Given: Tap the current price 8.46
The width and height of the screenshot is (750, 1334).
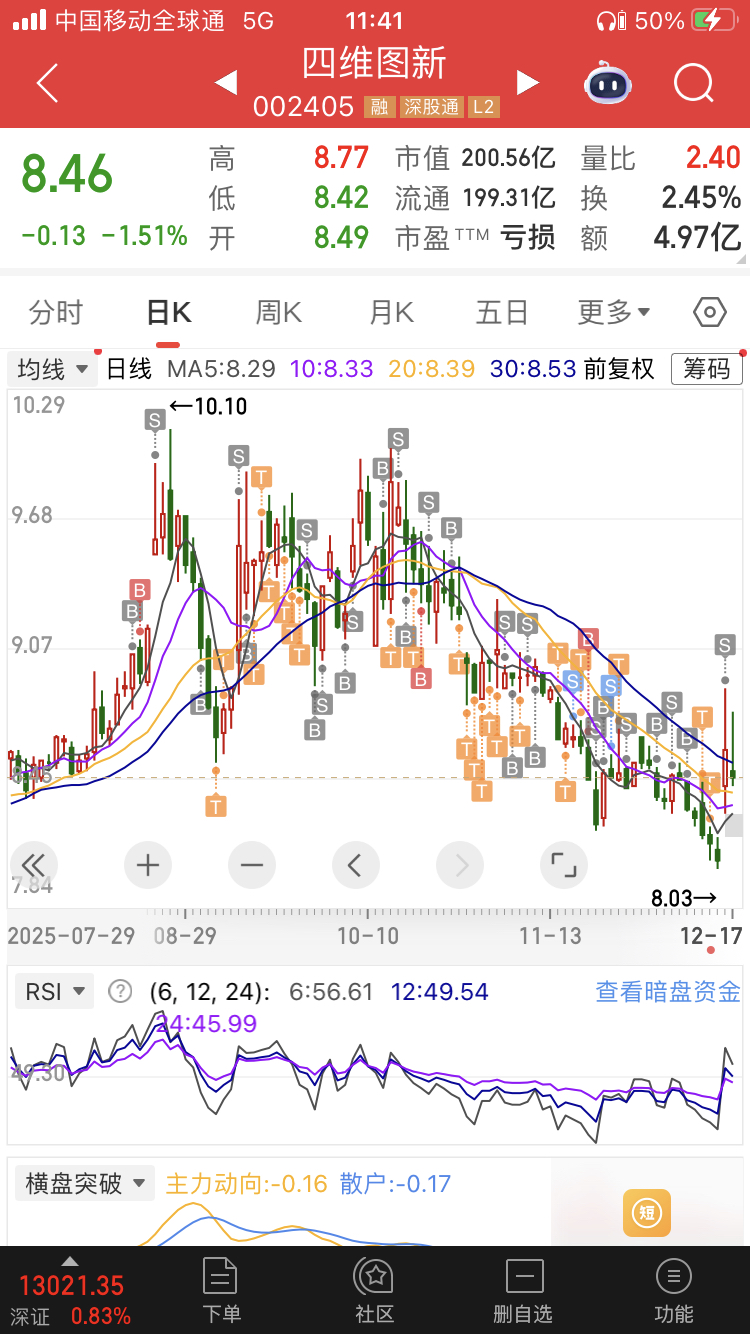Looking at the screenshot, I should tap(67, 175).
